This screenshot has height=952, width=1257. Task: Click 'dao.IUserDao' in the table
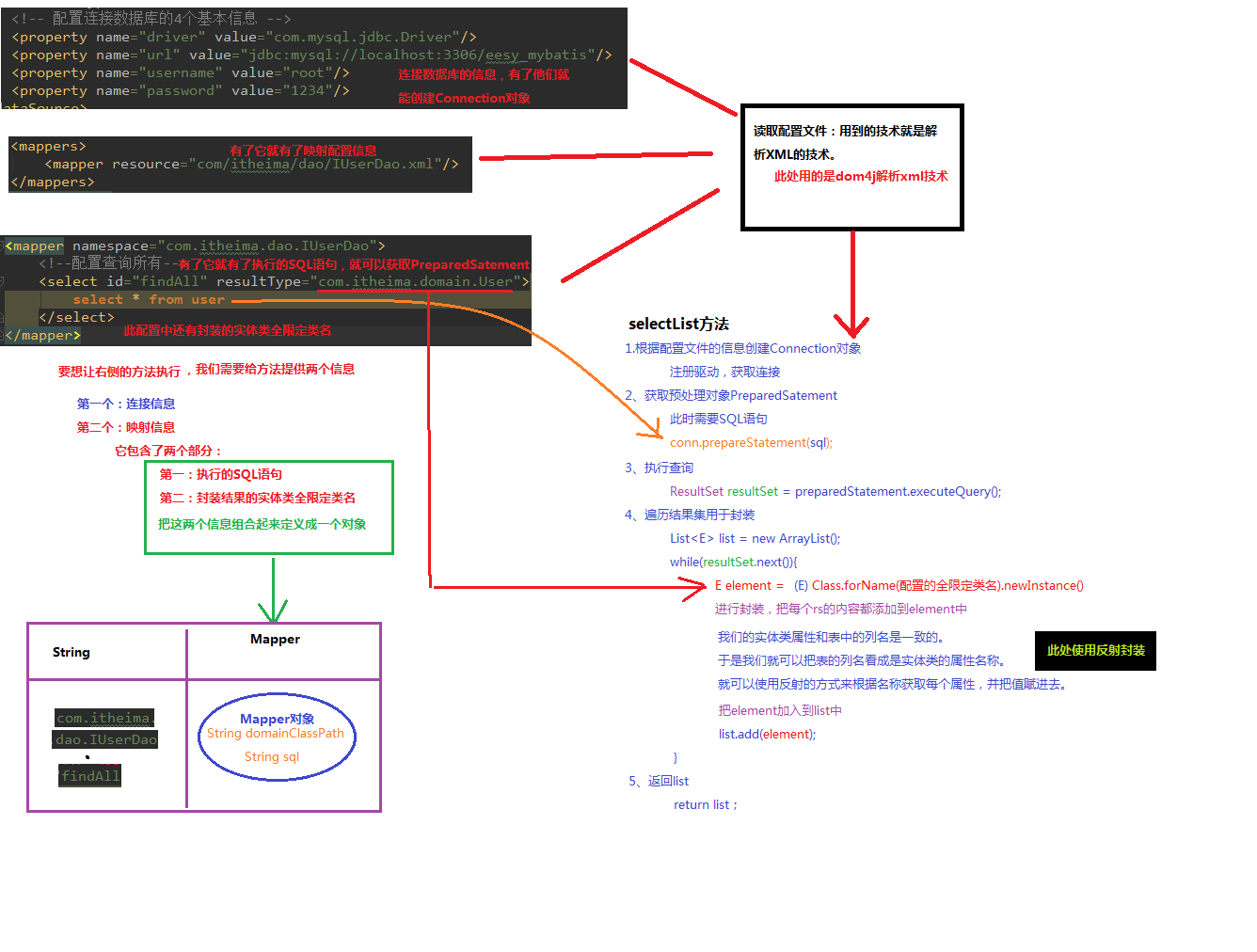pos(105,739)
